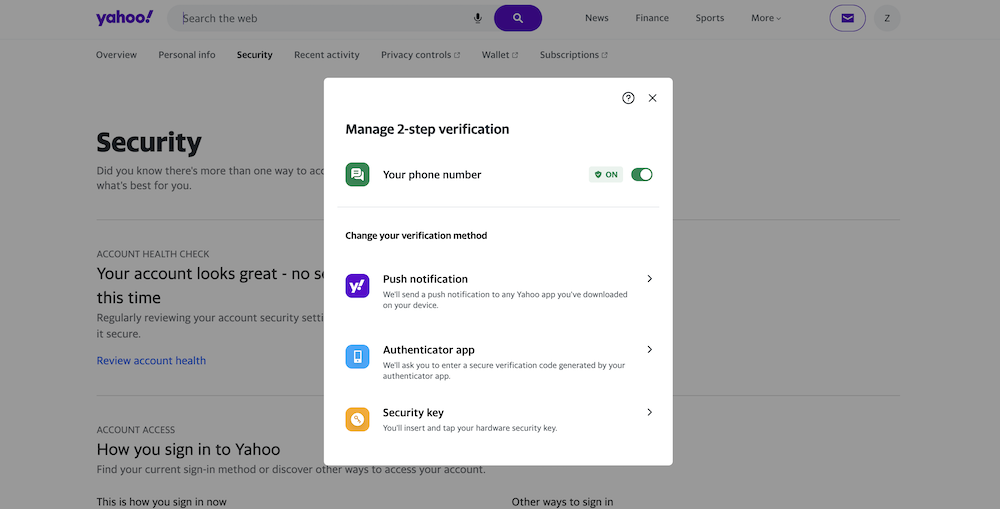Expand the Push notification chevron
Screen dimensions: 1000x509
click(649, 279)
